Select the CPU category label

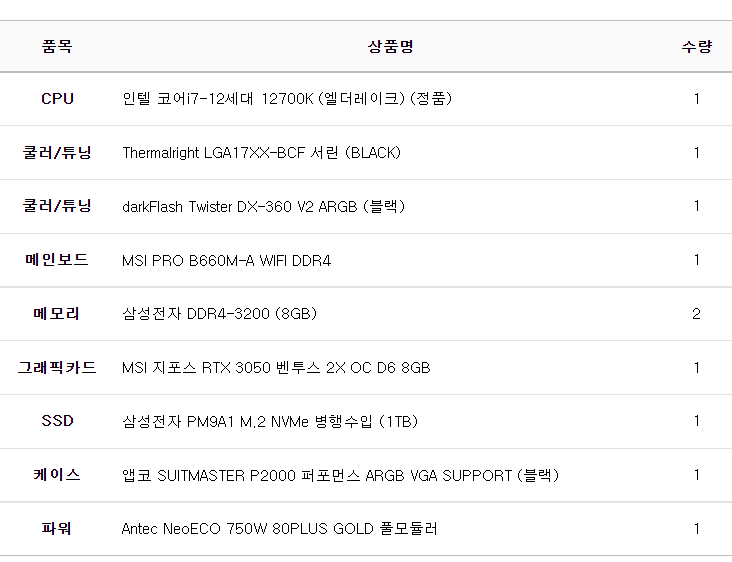coord(57,99)
